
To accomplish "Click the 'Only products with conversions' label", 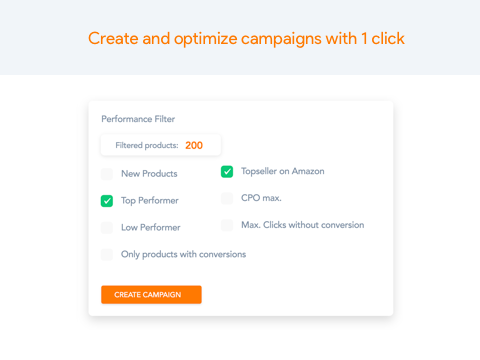I will (x=183, y=254).
